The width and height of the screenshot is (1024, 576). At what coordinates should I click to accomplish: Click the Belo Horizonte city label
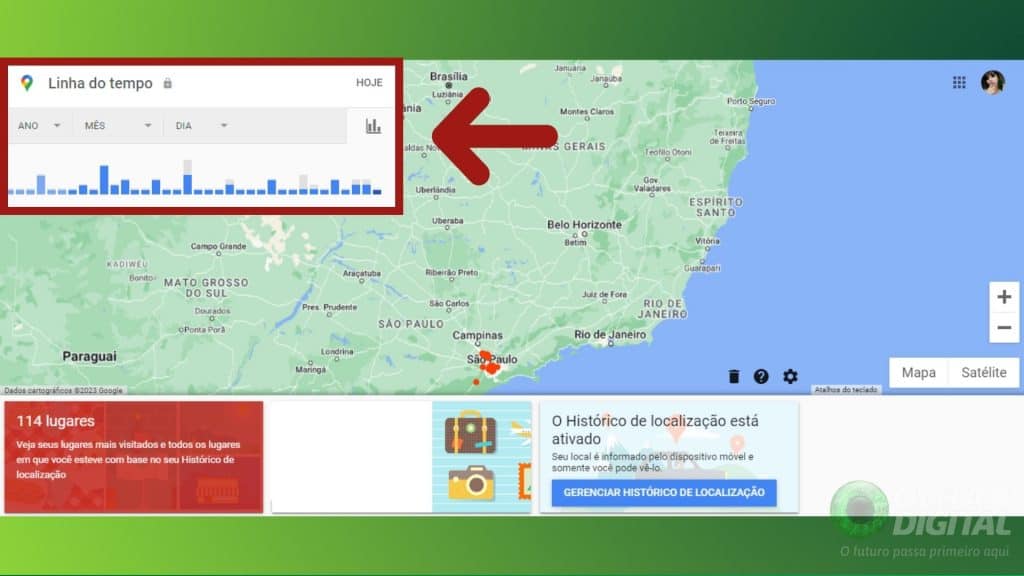[584, 225]
